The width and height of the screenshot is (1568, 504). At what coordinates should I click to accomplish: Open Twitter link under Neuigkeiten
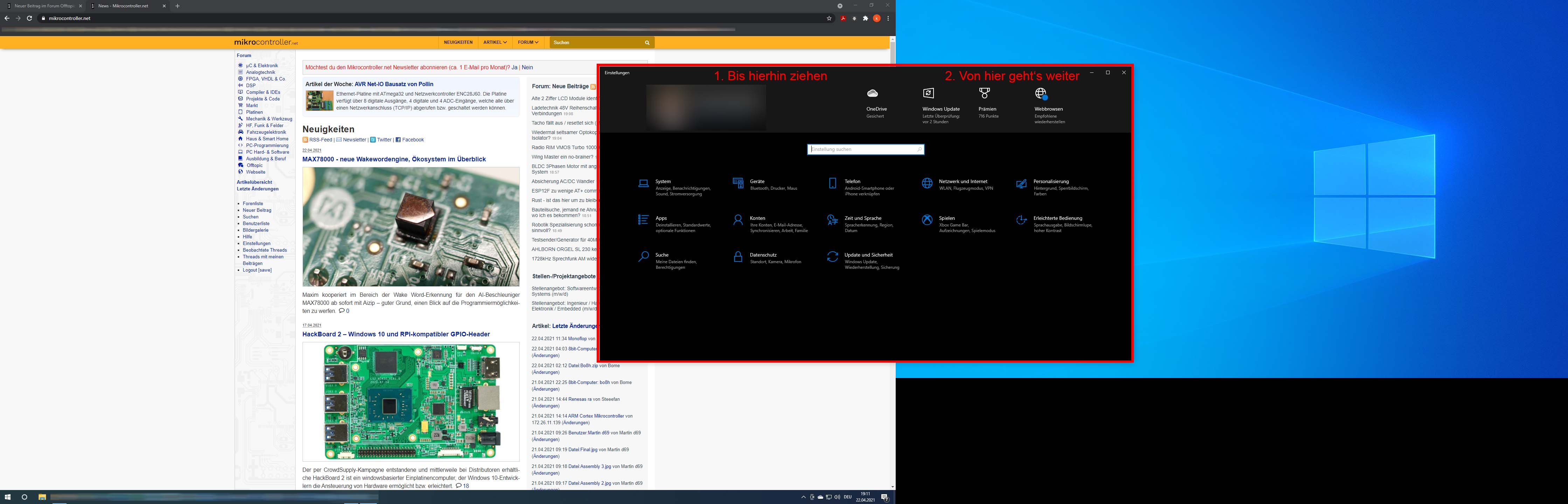pyautogui.click(x=384, y=140)
